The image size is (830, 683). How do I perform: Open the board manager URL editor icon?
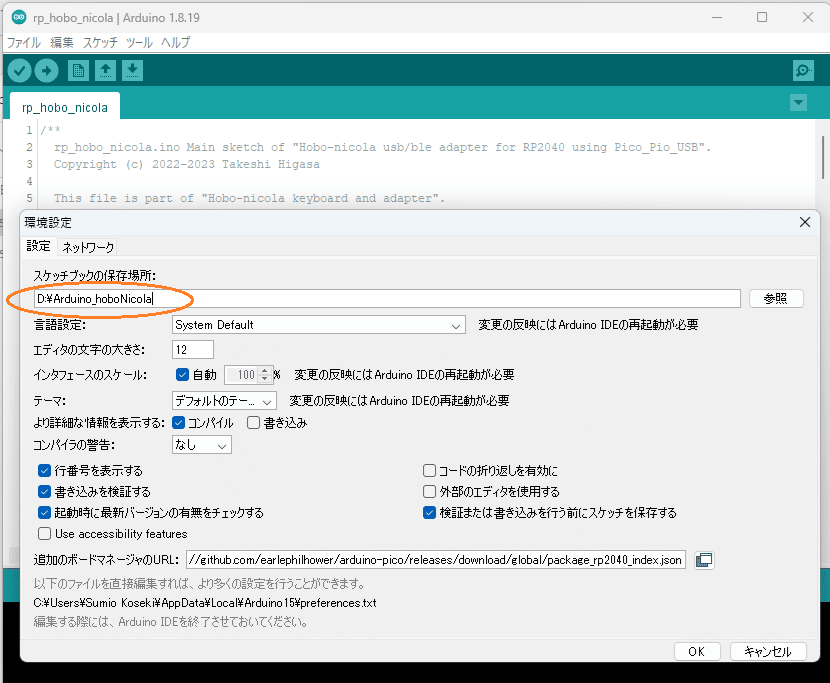click(x=704, y=560)
